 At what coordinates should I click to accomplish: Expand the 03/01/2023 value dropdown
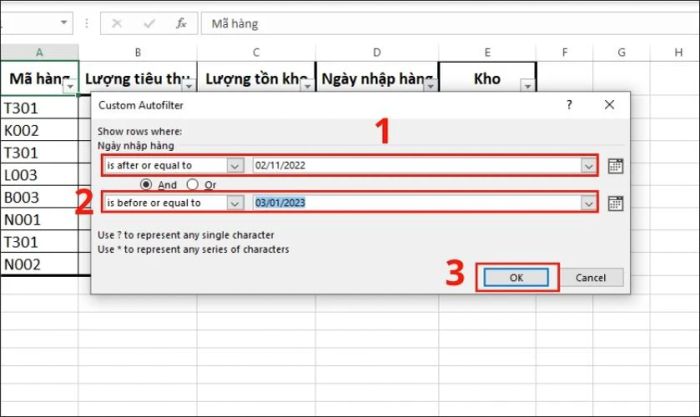click(x=588, y=203)
